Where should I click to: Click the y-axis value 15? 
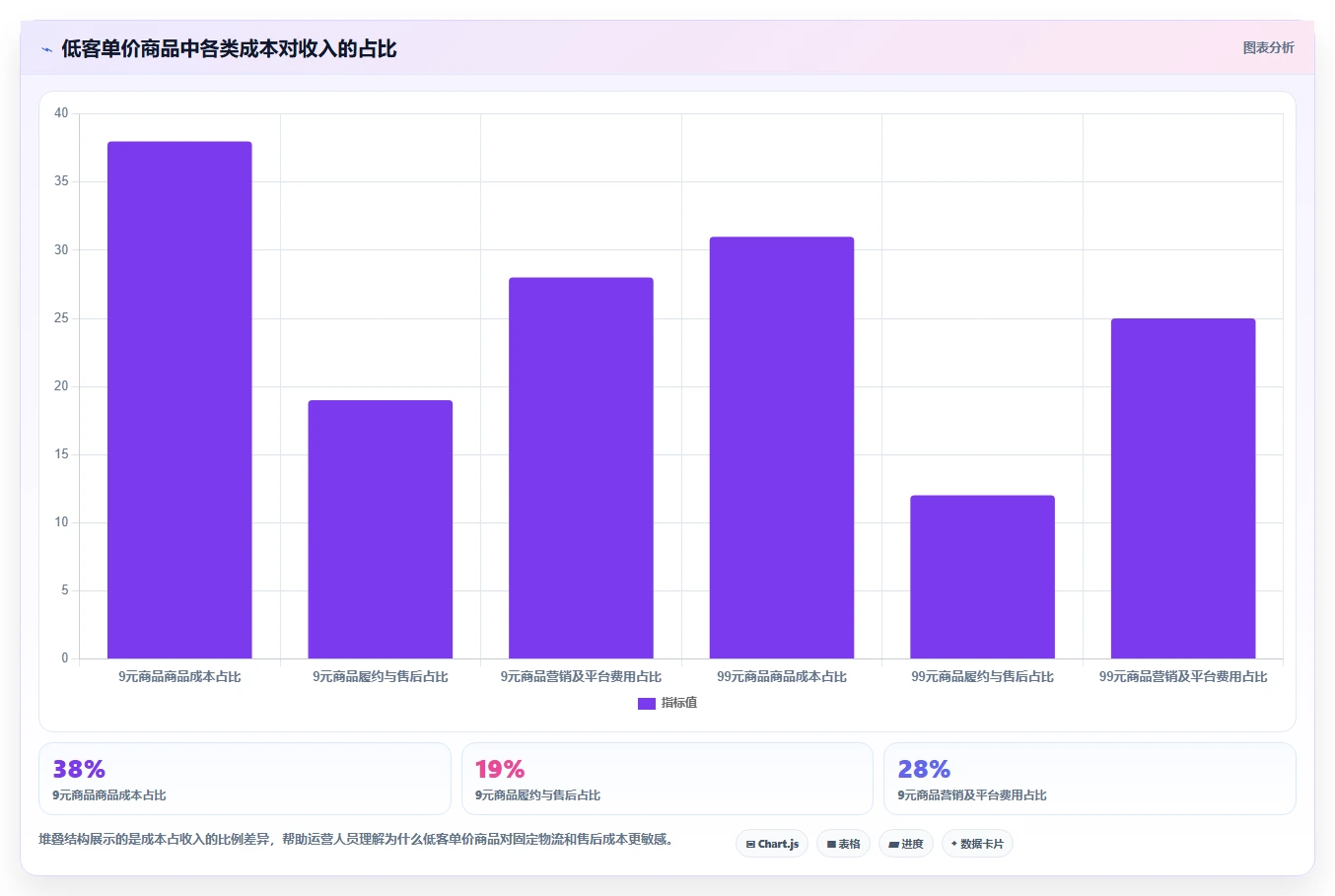click(x=61, y=454)
